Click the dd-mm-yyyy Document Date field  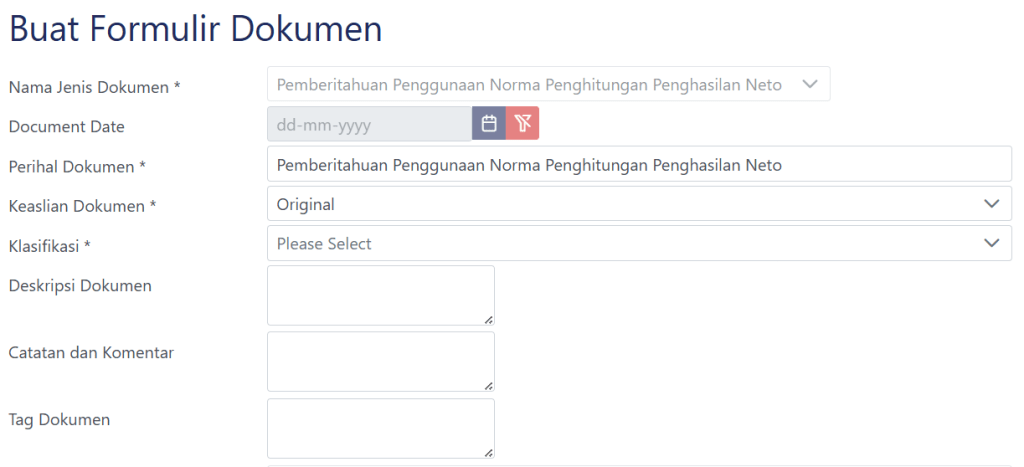click(369, 124)
